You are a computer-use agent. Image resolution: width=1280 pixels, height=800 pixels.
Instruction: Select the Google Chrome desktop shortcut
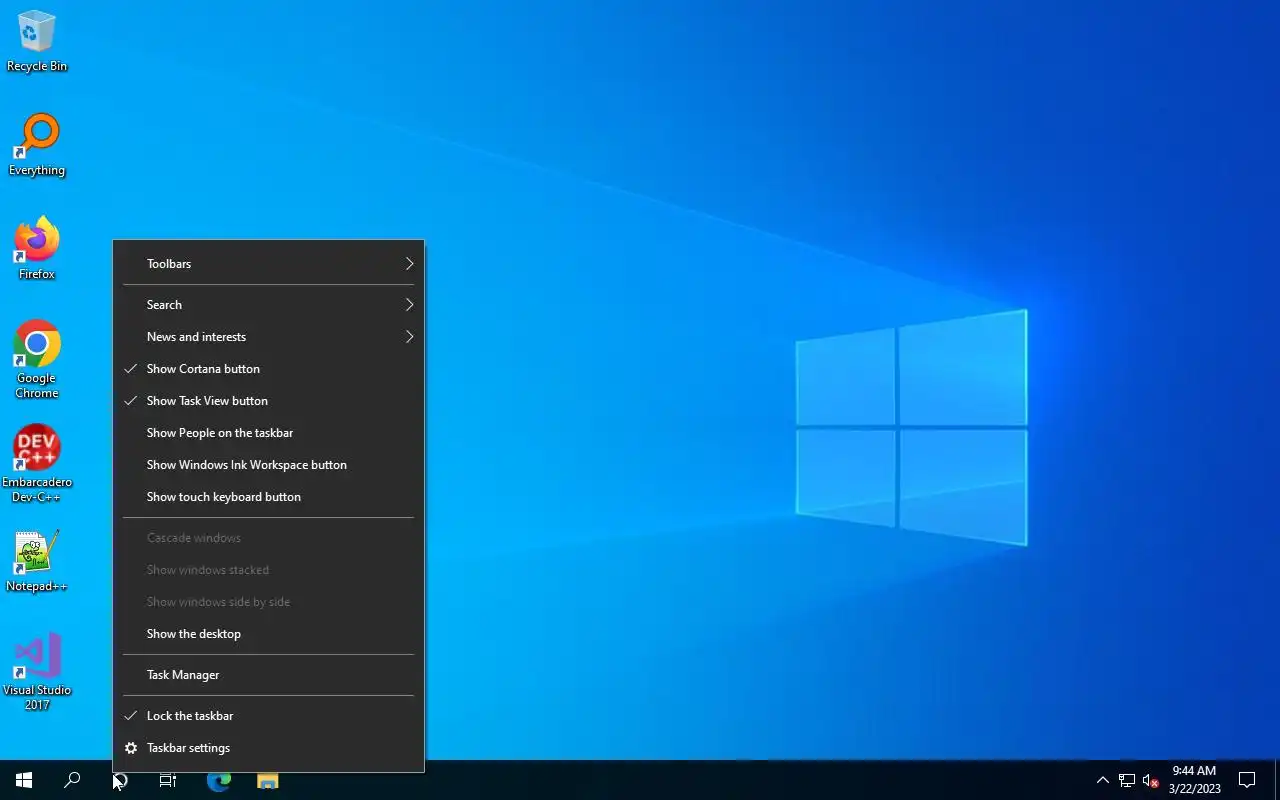[x=37, y=359]
